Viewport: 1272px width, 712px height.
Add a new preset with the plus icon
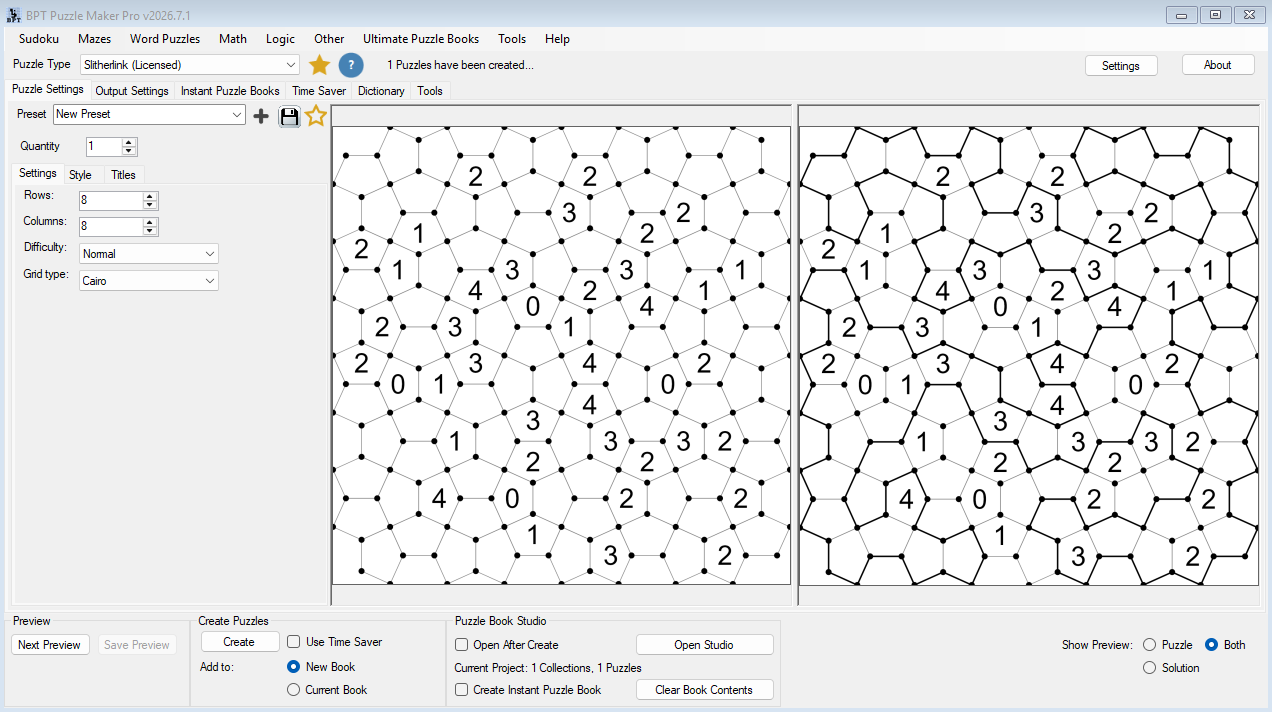click(261, 116)
